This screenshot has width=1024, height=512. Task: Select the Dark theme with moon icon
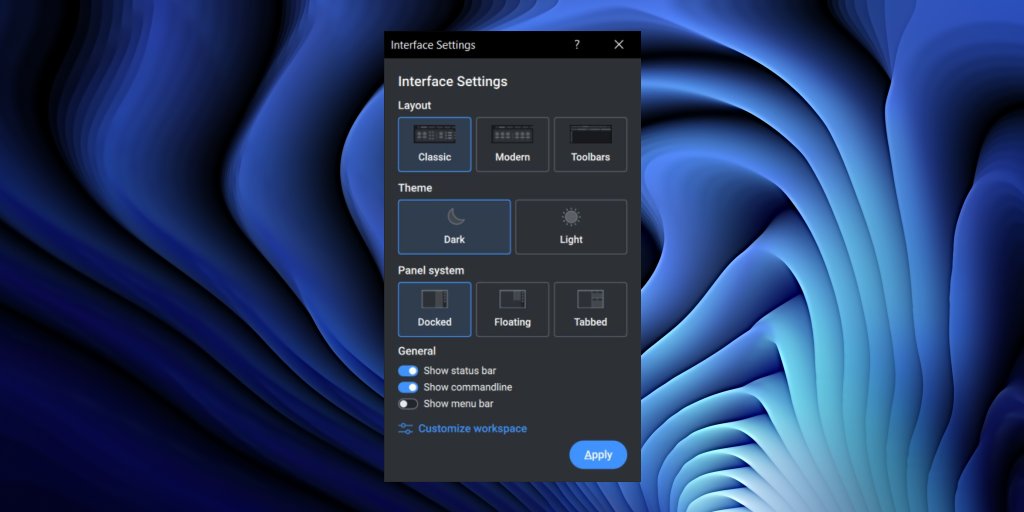[454, 227]
